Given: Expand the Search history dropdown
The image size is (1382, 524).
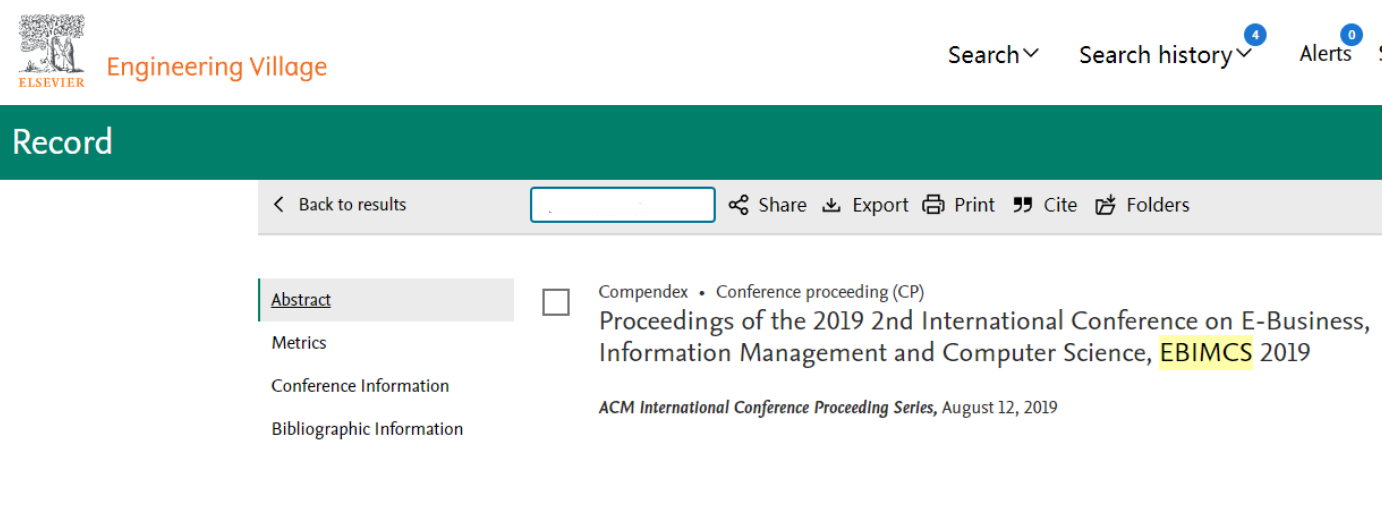Looking at the screenshot, I should pos(1165,55).
